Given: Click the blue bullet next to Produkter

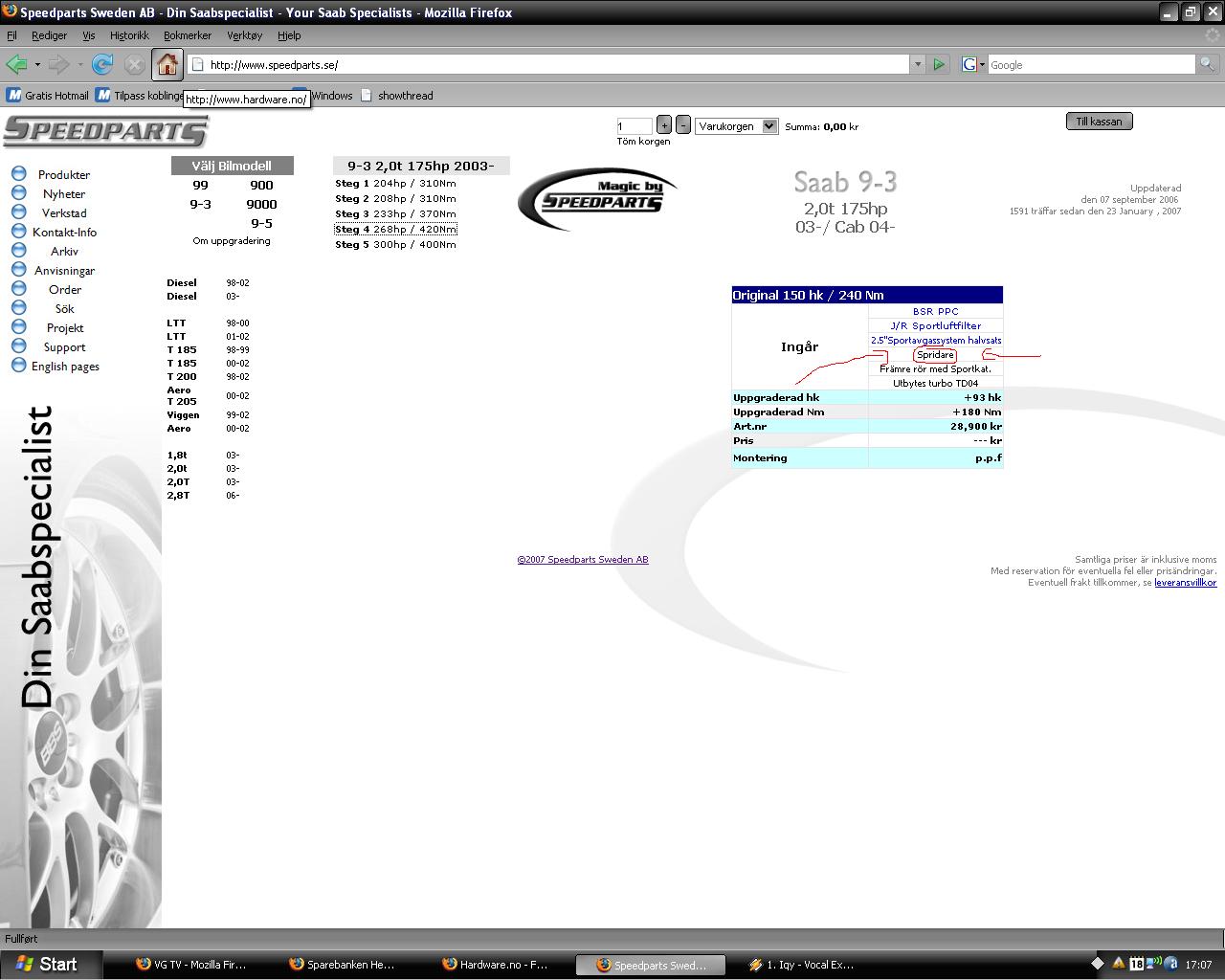Looking at the screenshot, I should pos(18,173).
